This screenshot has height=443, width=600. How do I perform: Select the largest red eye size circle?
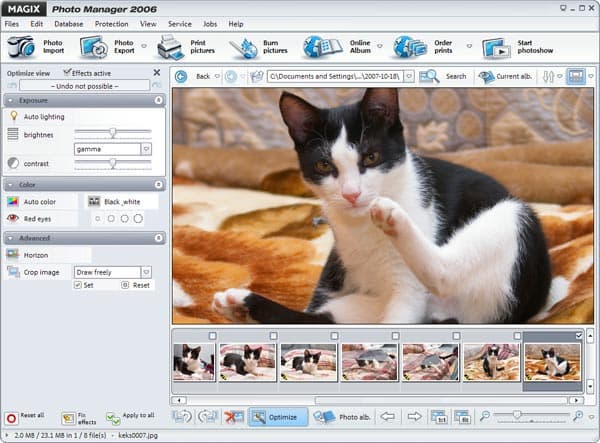(138, 218)
